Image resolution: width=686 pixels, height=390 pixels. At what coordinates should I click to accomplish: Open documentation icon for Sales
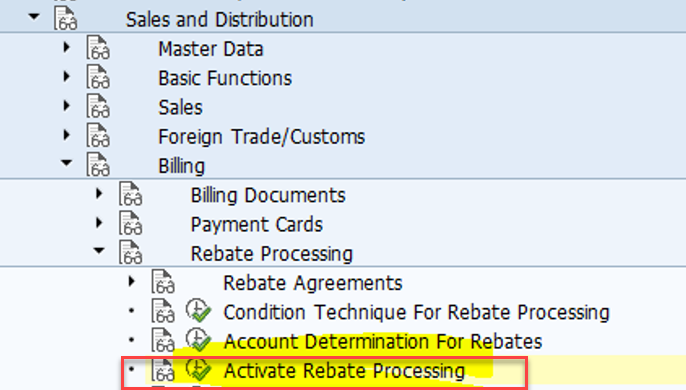pyautogui.click(x=98, y=106)
